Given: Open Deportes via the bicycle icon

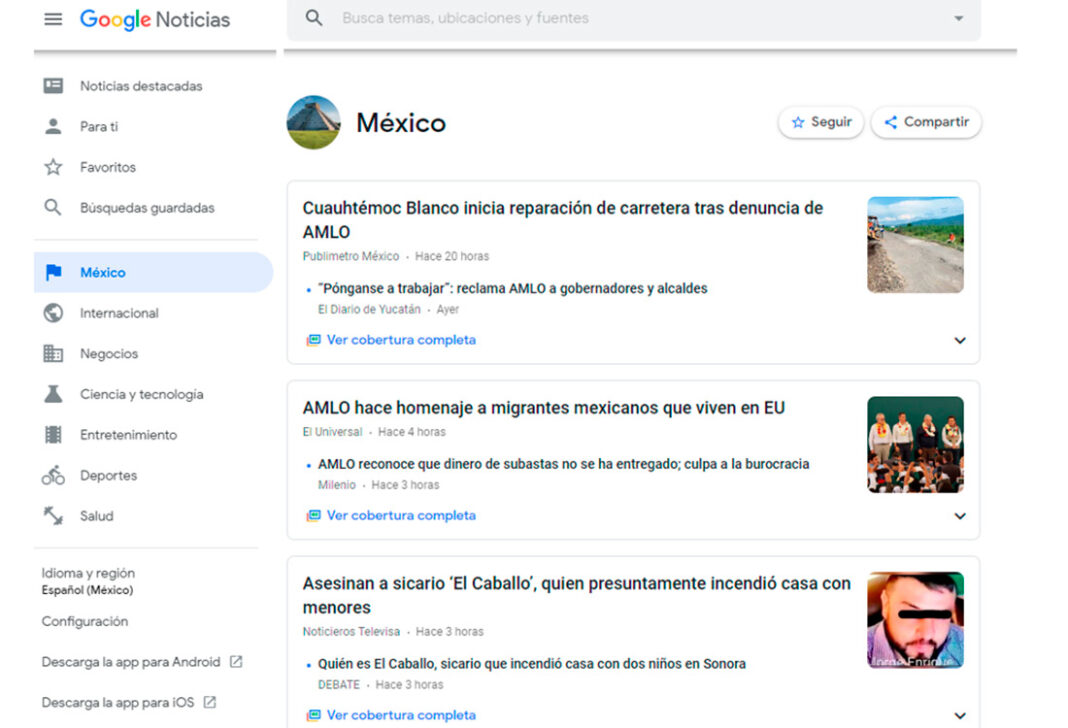Looking at the screenshot, I should point(53,475).
